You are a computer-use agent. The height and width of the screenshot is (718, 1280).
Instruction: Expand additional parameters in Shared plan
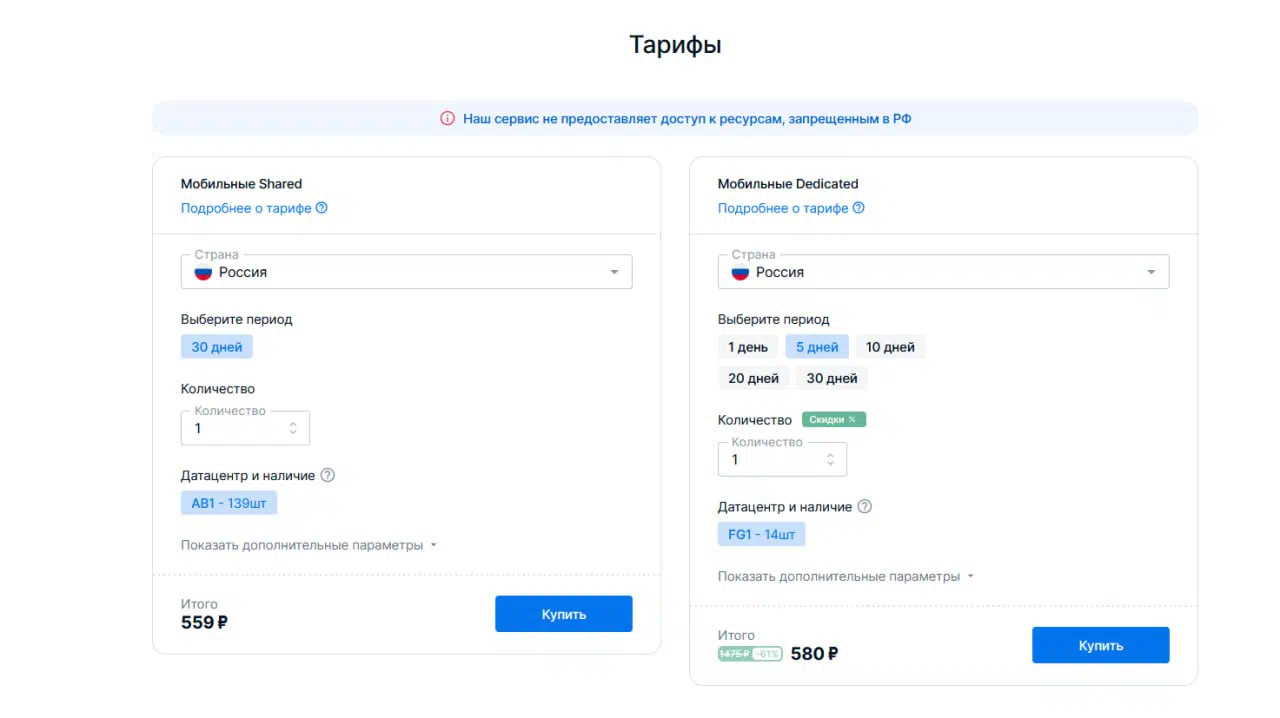click(x=309, y=545)
